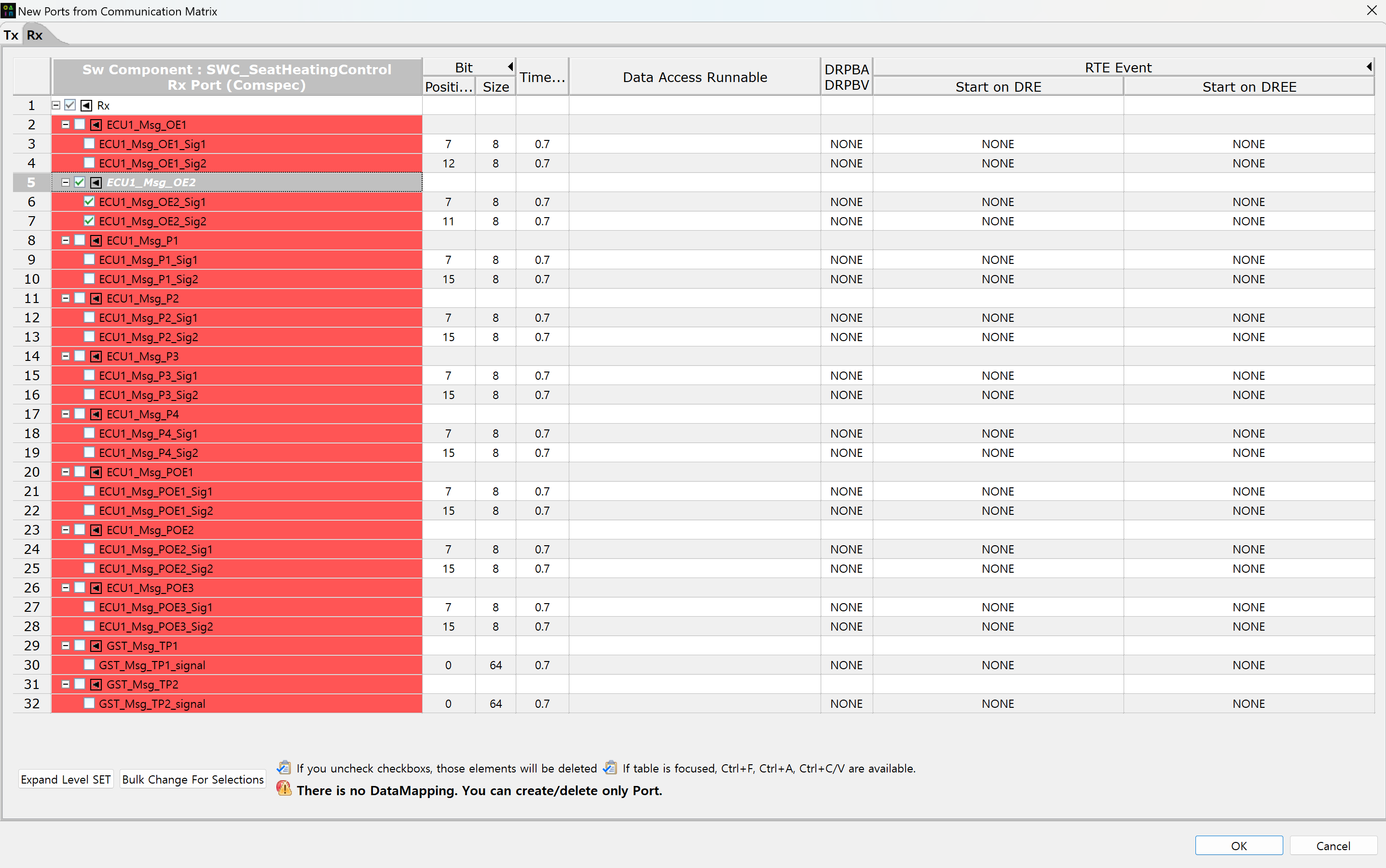Click the application icon in title bar

pyautogui.click(x=8, y=11)
